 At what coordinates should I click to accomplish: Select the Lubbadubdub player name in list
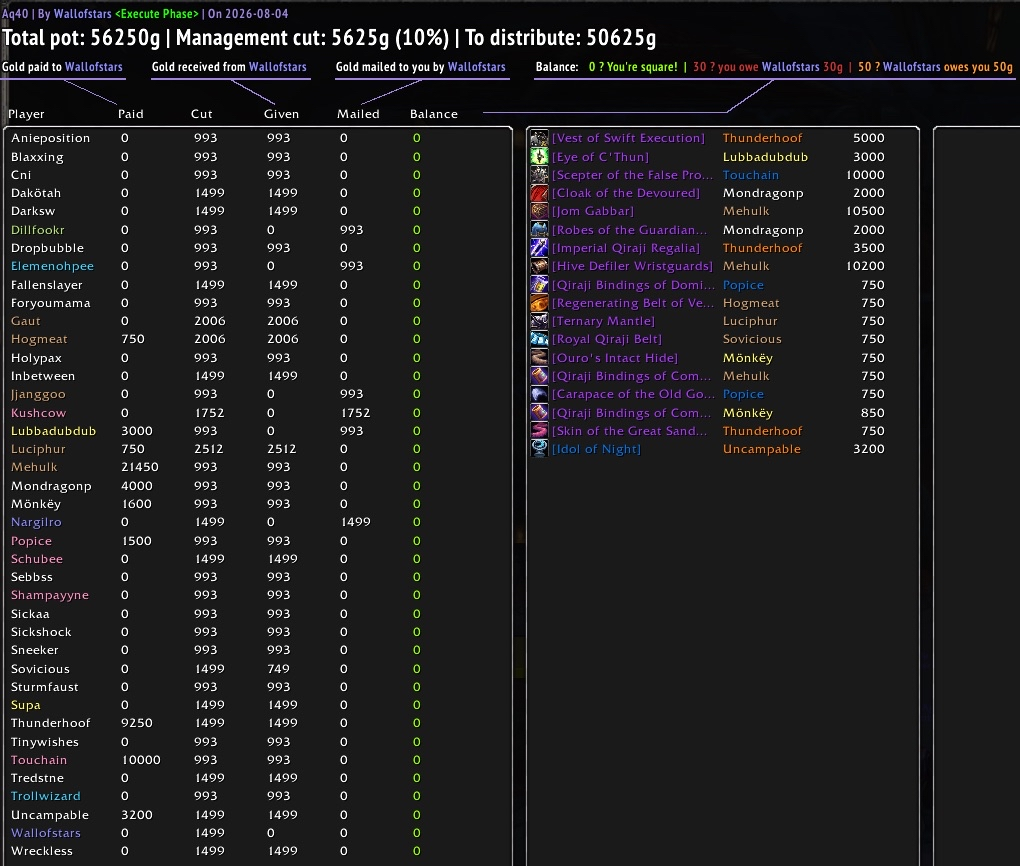(53, 431)
